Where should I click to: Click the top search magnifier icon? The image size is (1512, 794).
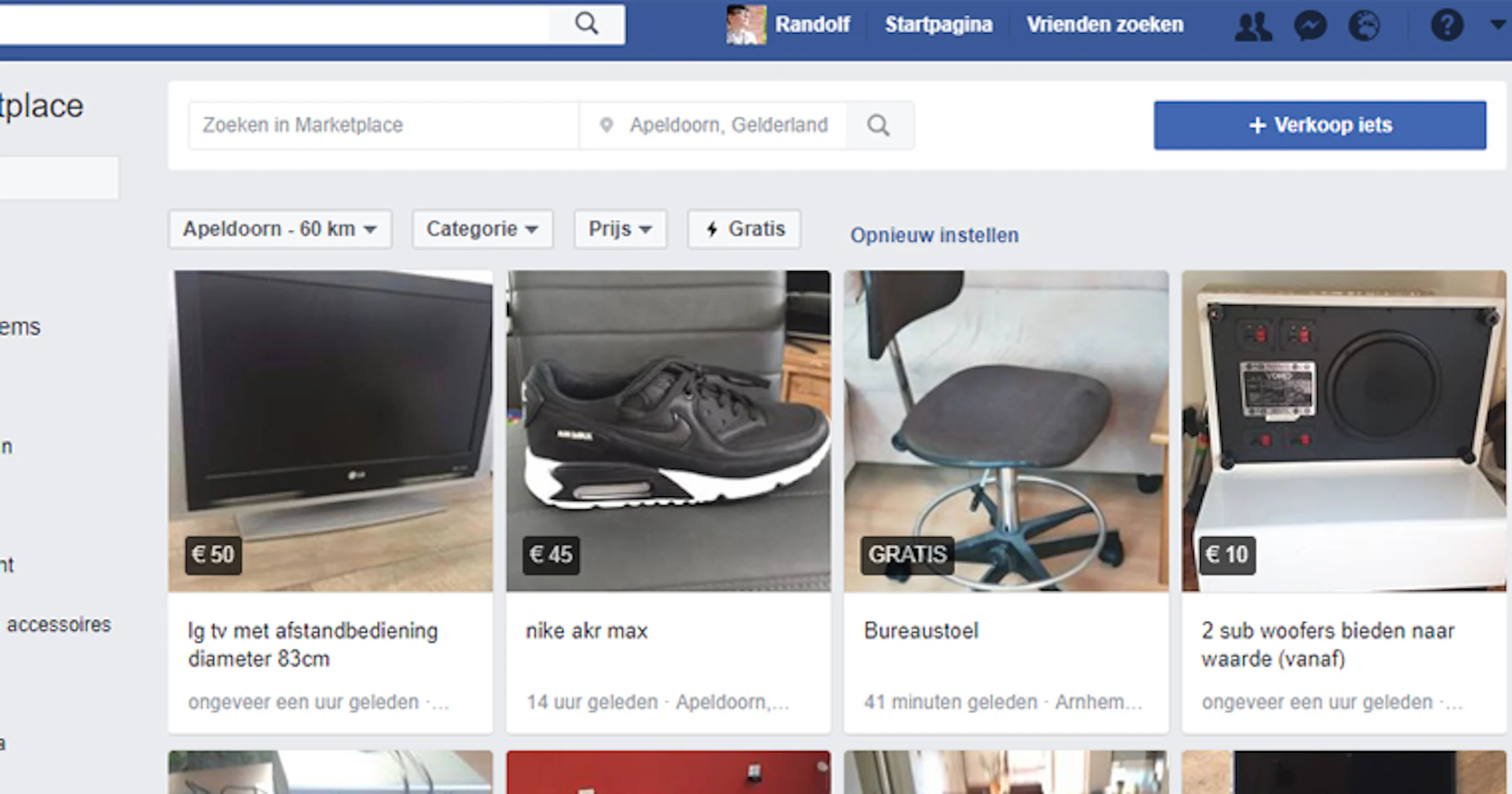[587, 24]
